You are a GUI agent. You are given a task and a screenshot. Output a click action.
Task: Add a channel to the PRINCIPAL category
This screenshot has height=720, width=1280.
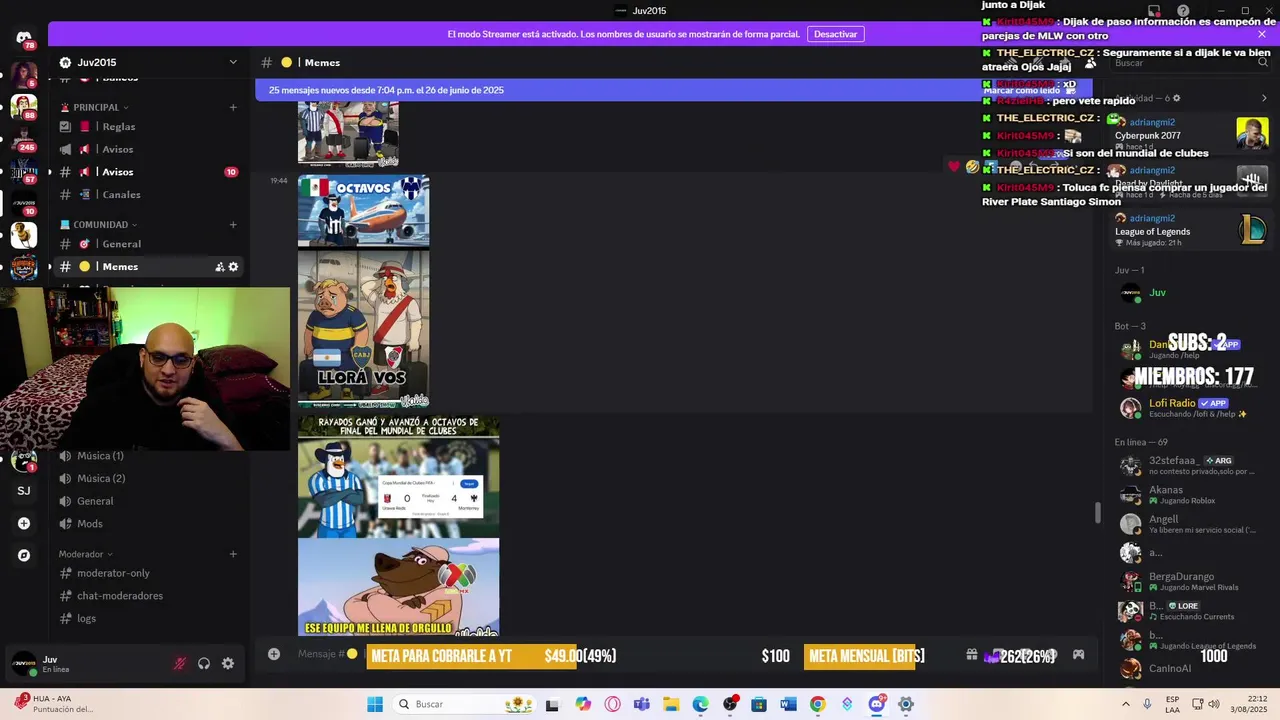pyautogui.click(x=233, y=107)
